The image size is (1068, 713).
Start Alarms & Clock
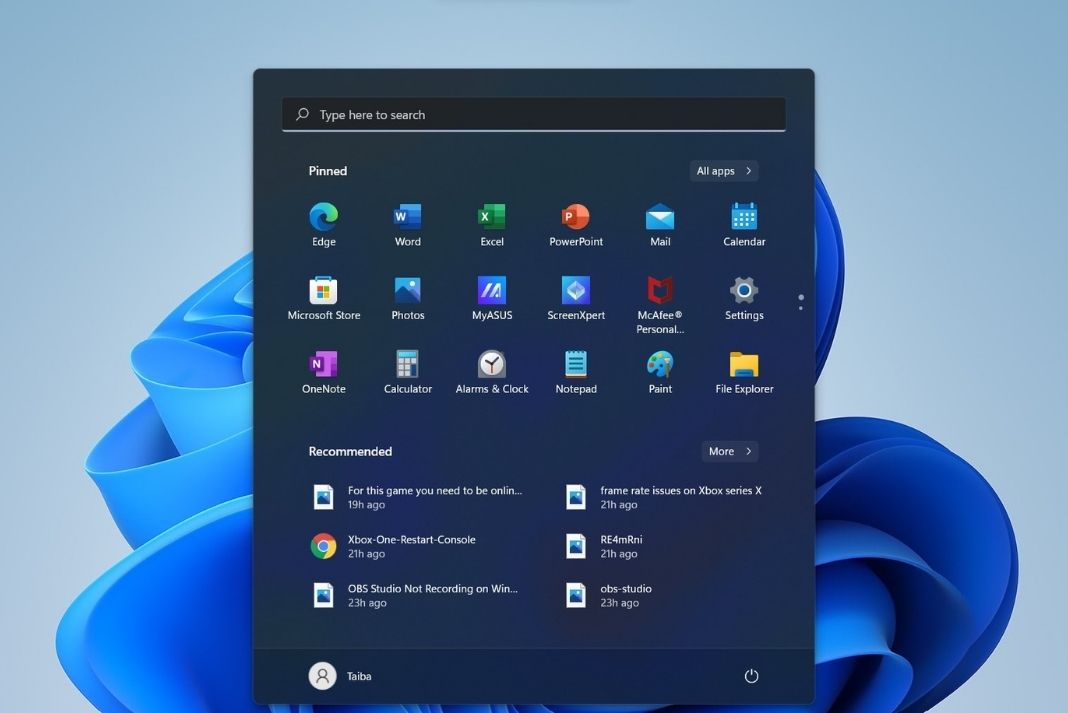491,371
